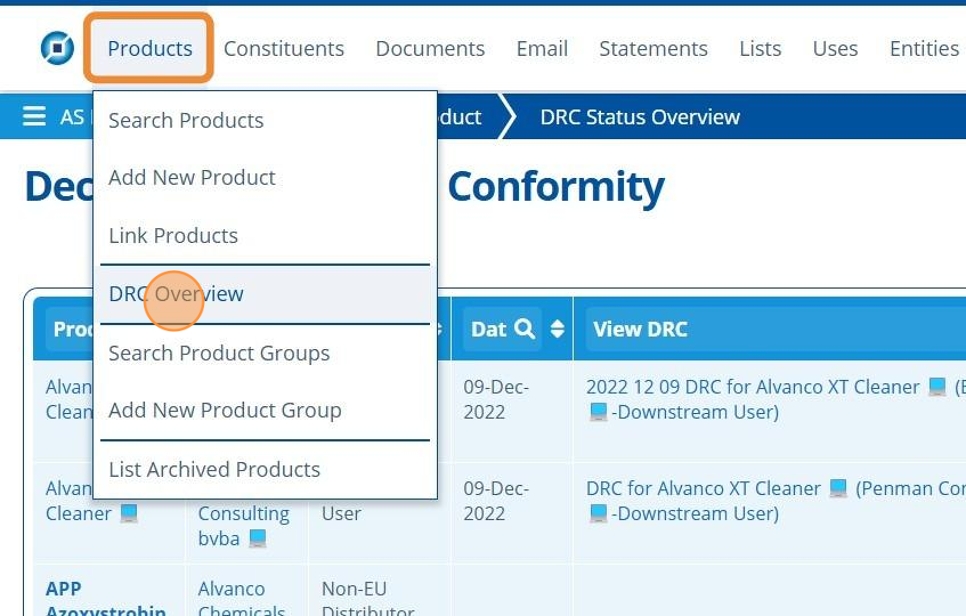
Task: Open the APP Azoxystrobin product link
Action: (105, 599)
